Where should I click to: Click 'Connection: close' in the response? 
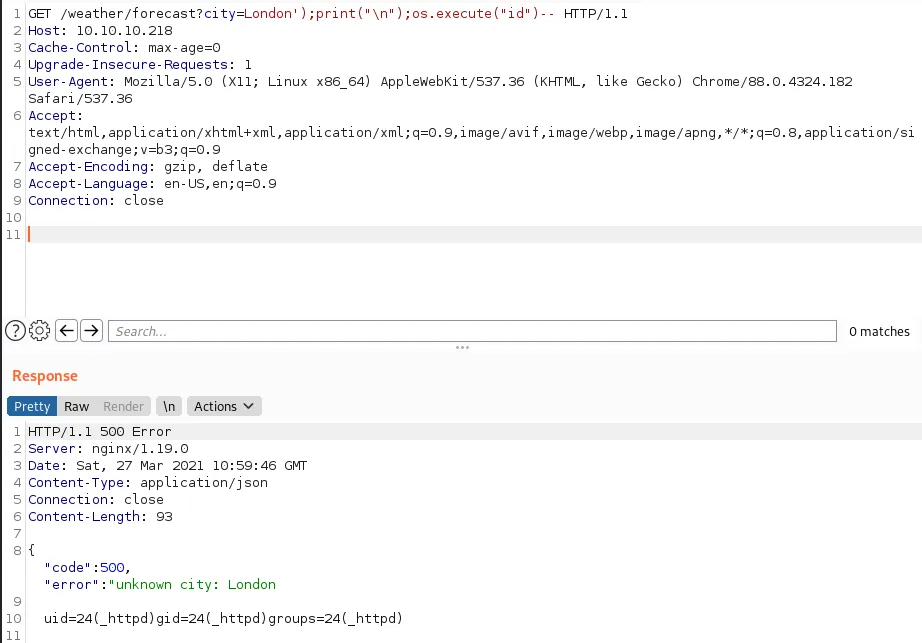pyautogui.click(x=96, y=500)
